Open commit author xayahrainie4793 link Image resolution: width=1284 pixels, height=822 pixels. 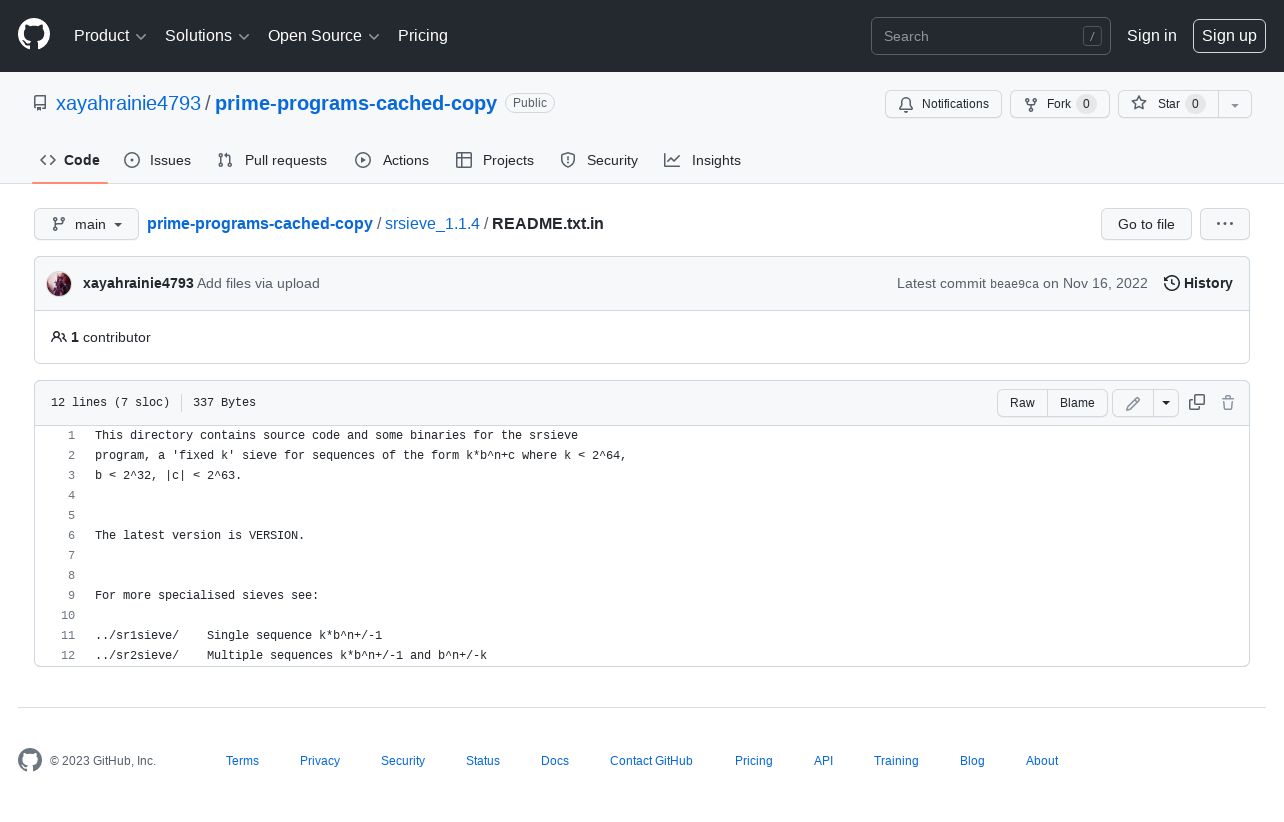click(138, 283)
